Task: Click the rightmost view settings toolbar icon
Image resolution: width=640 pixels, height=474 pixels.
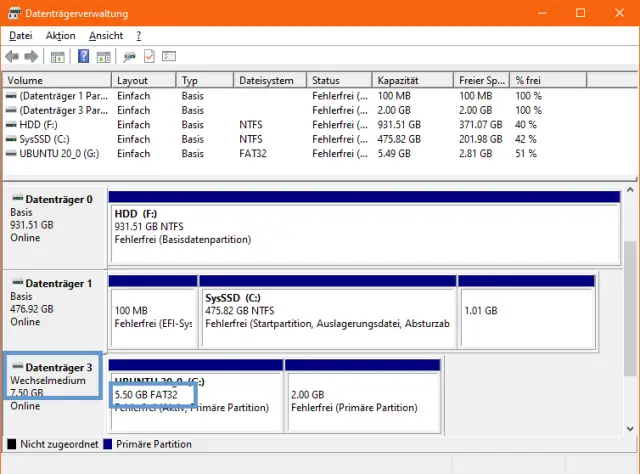Action: 169,56
